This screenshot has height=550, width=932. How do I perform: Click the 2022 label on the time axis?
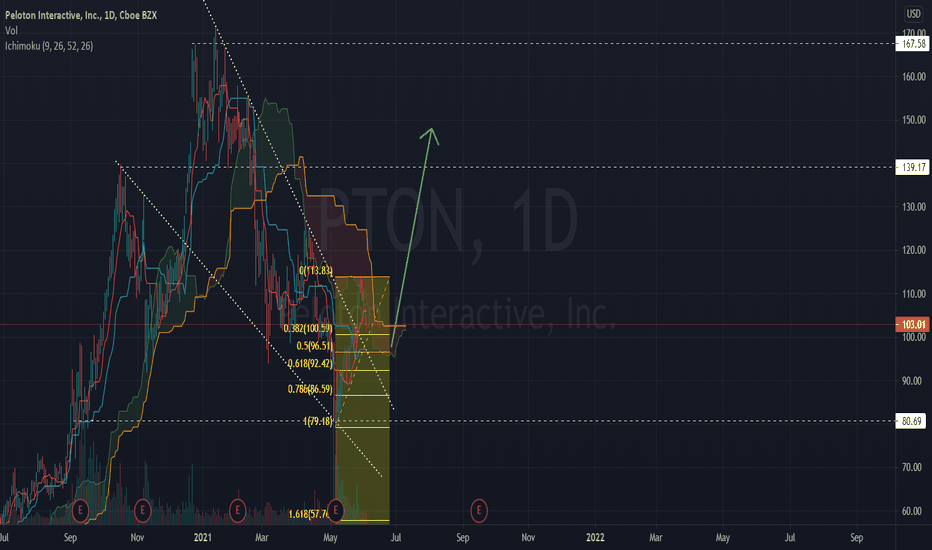[x=595, y=538]
